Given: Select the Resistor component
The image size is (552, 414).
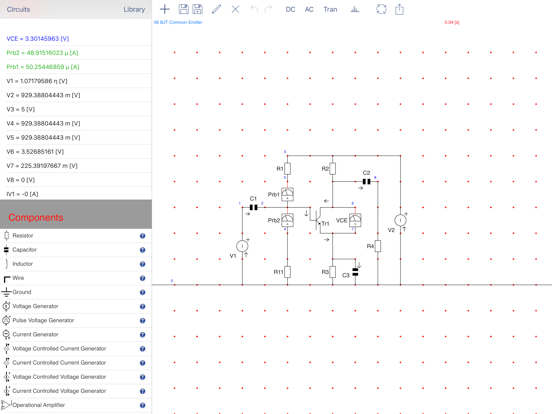Looking at the screenshot, I should tap(76, 236).
